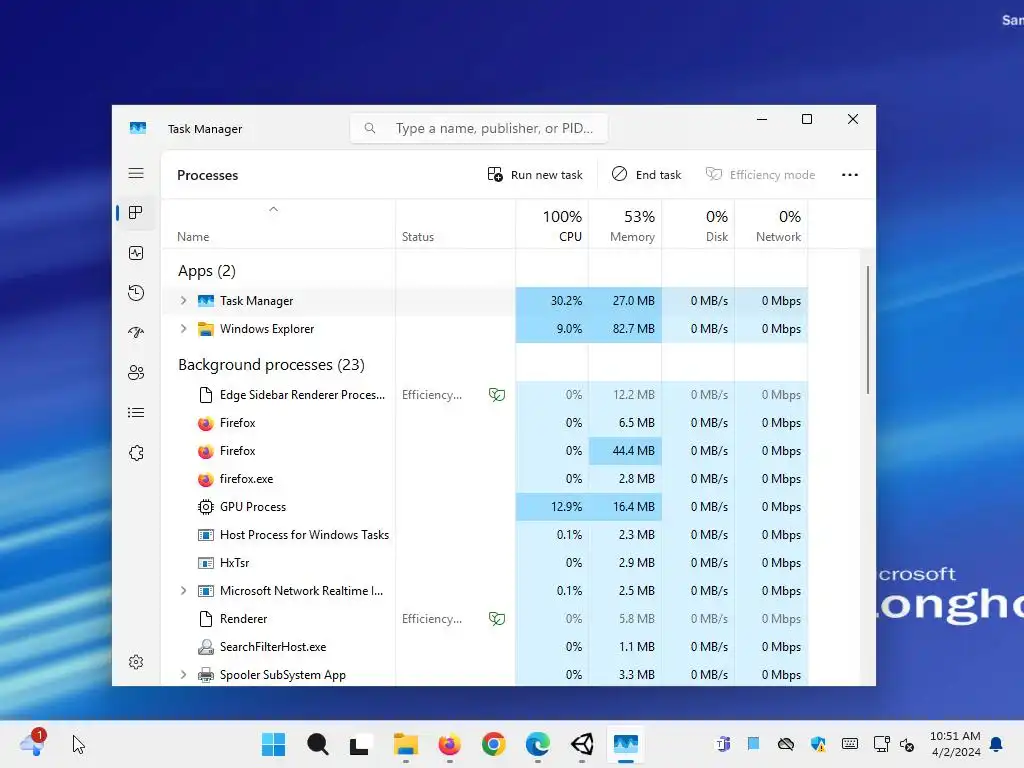Image resolution: width=1024 pixels, height=768 pixels.
Task: Expand the Task Manager process group
Action: pos(184,300)
